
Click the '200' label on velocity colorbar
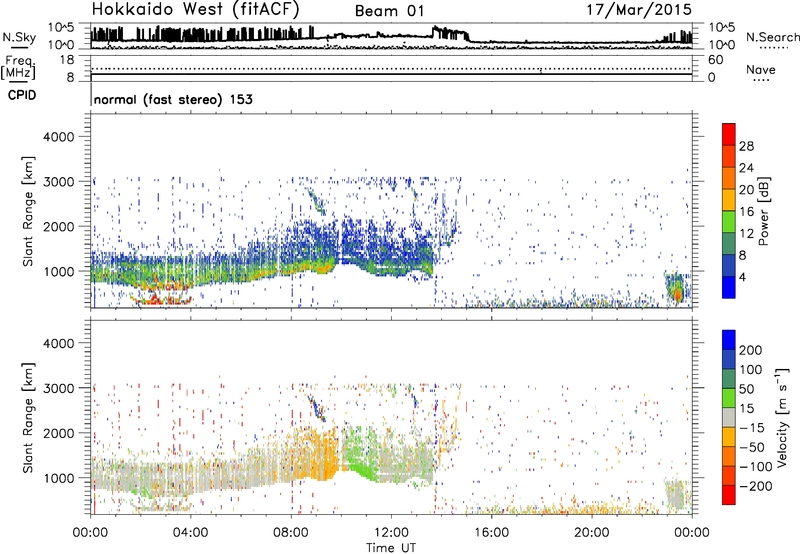pyautogui.click(x=751, y=350)
